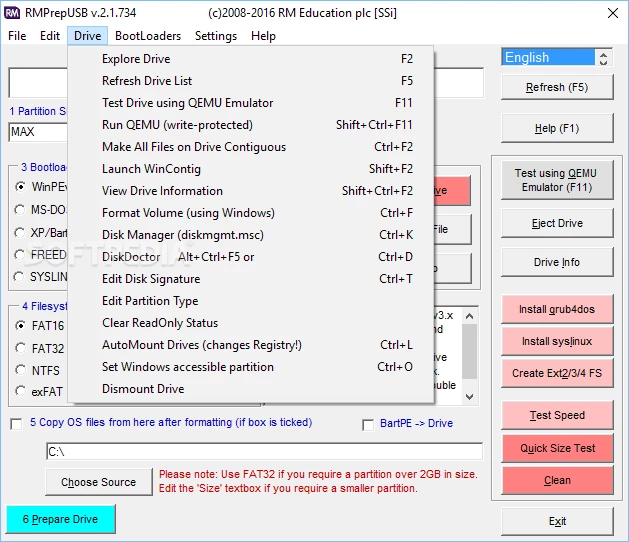Screen dimensions: 629x542
Task: Start the Quick Size Test
Action: click(x=557, y=448)
